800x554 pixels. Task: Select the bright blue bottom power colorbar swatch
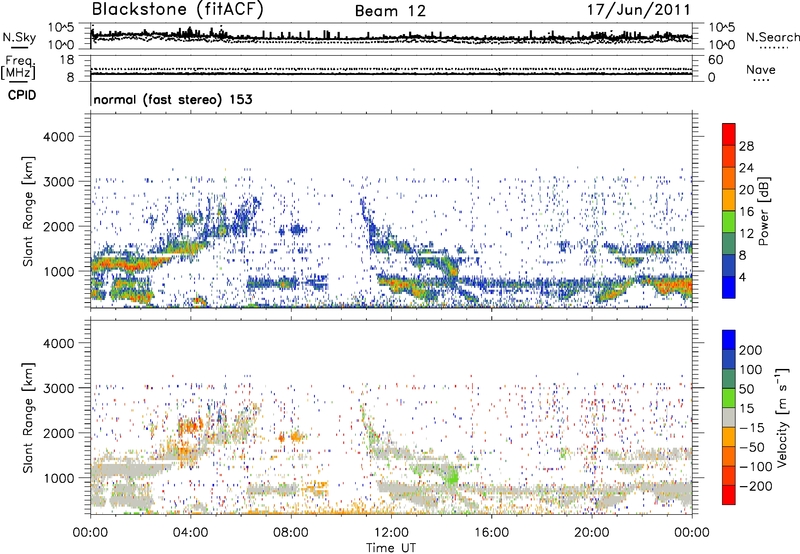(729, 287)
